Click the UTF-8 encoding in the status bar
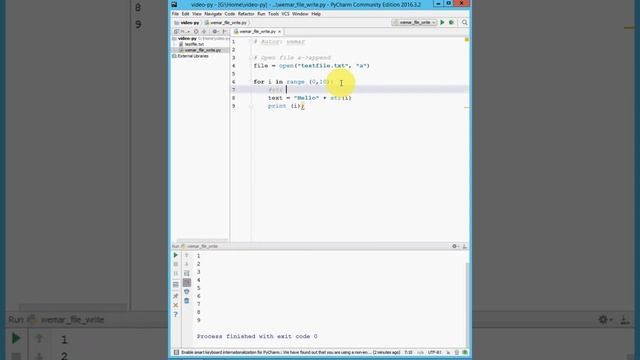This screenshot has width=640, height=360. [x=434, y=352]
